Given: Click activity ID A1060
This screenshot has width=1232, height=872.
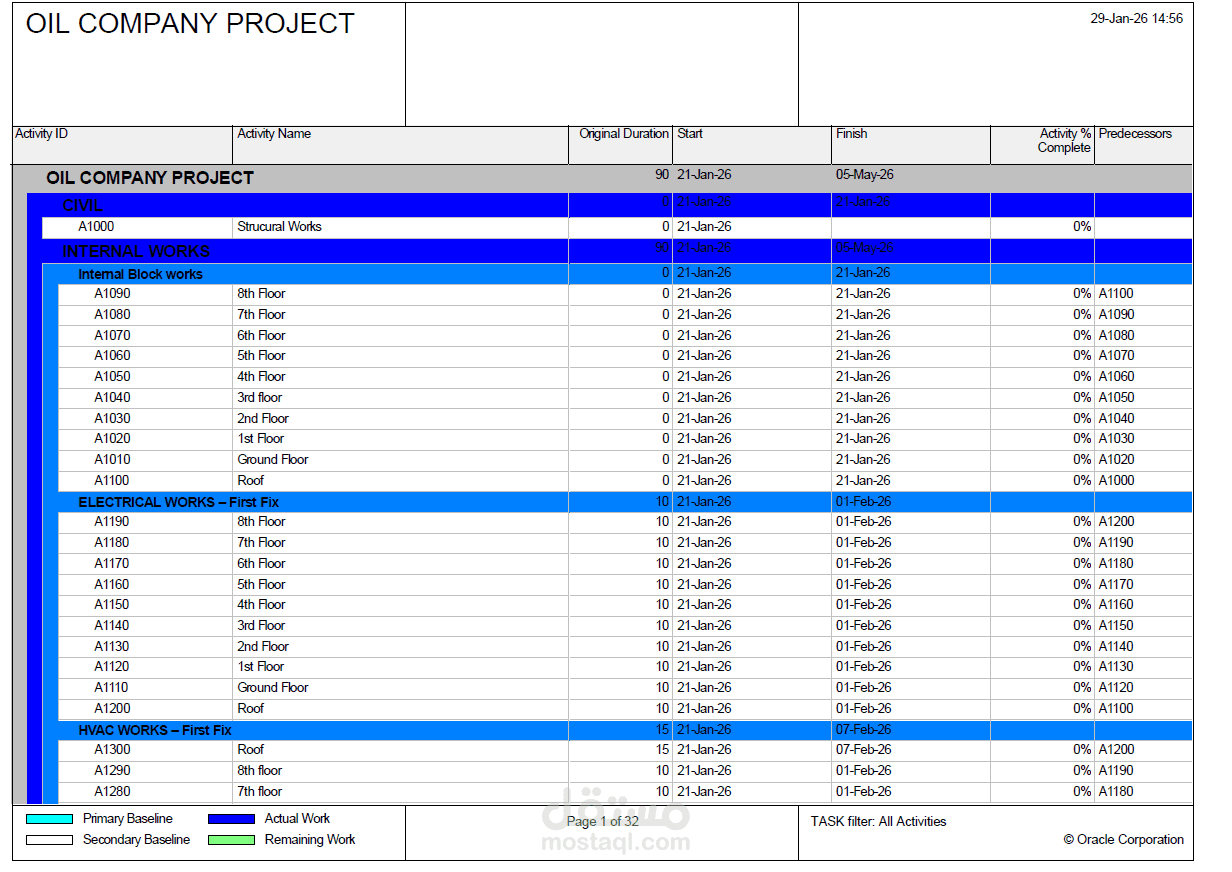Looking at the screenshot, I should (x=112, y=356).
